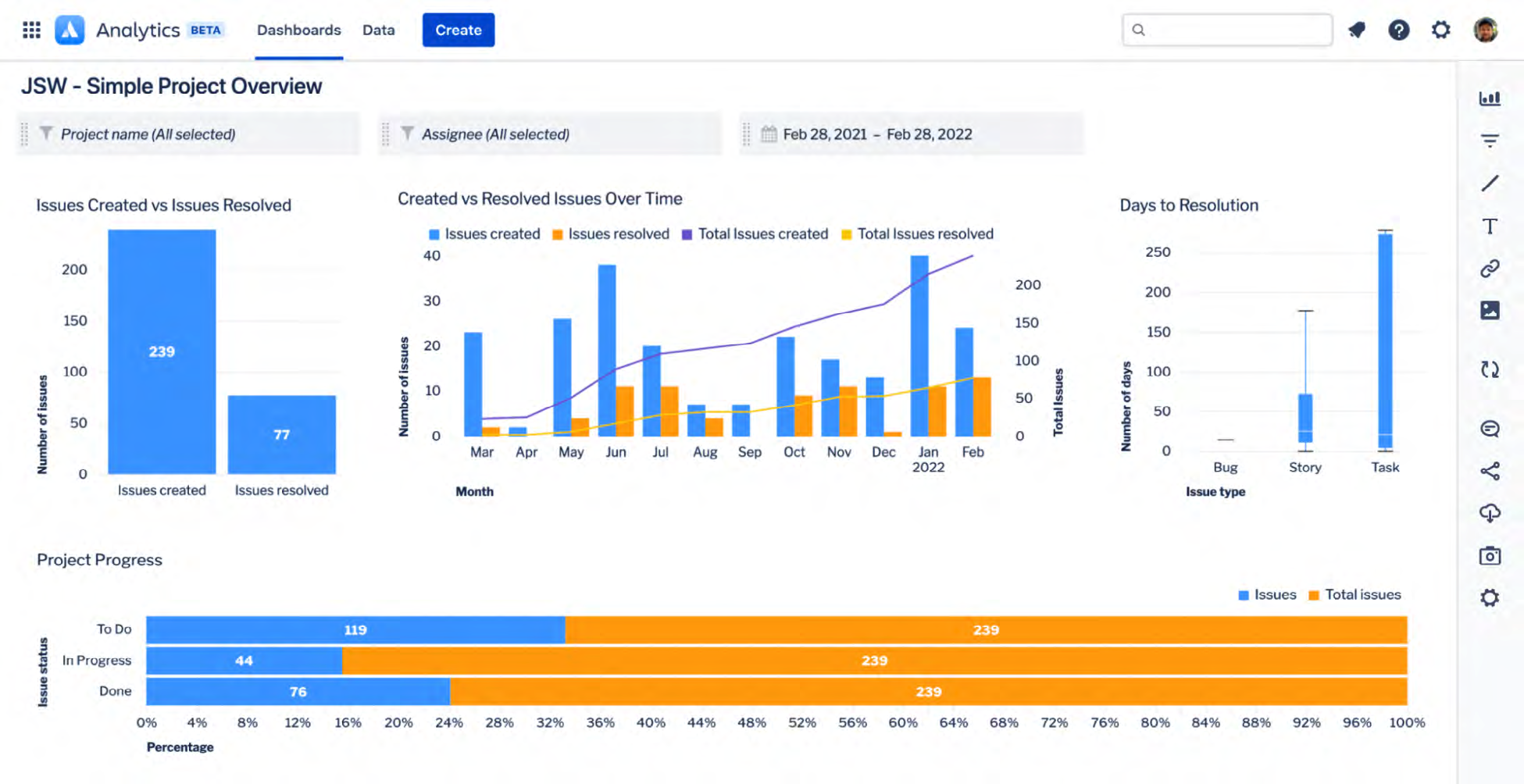Switch to the Data tab

(378, 30)
